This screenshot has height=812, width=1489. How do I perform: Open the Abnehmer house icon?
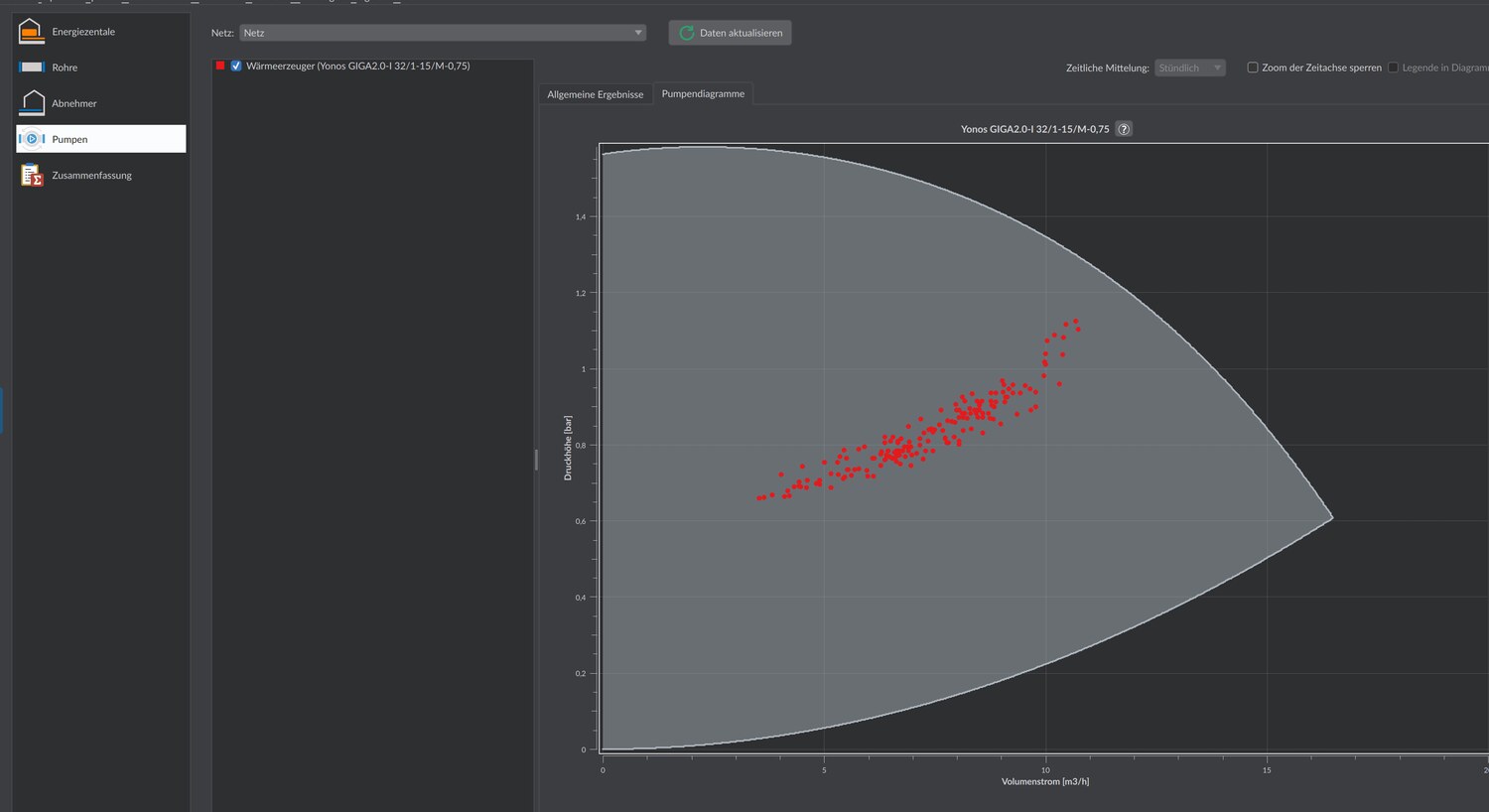pos(32,102)
